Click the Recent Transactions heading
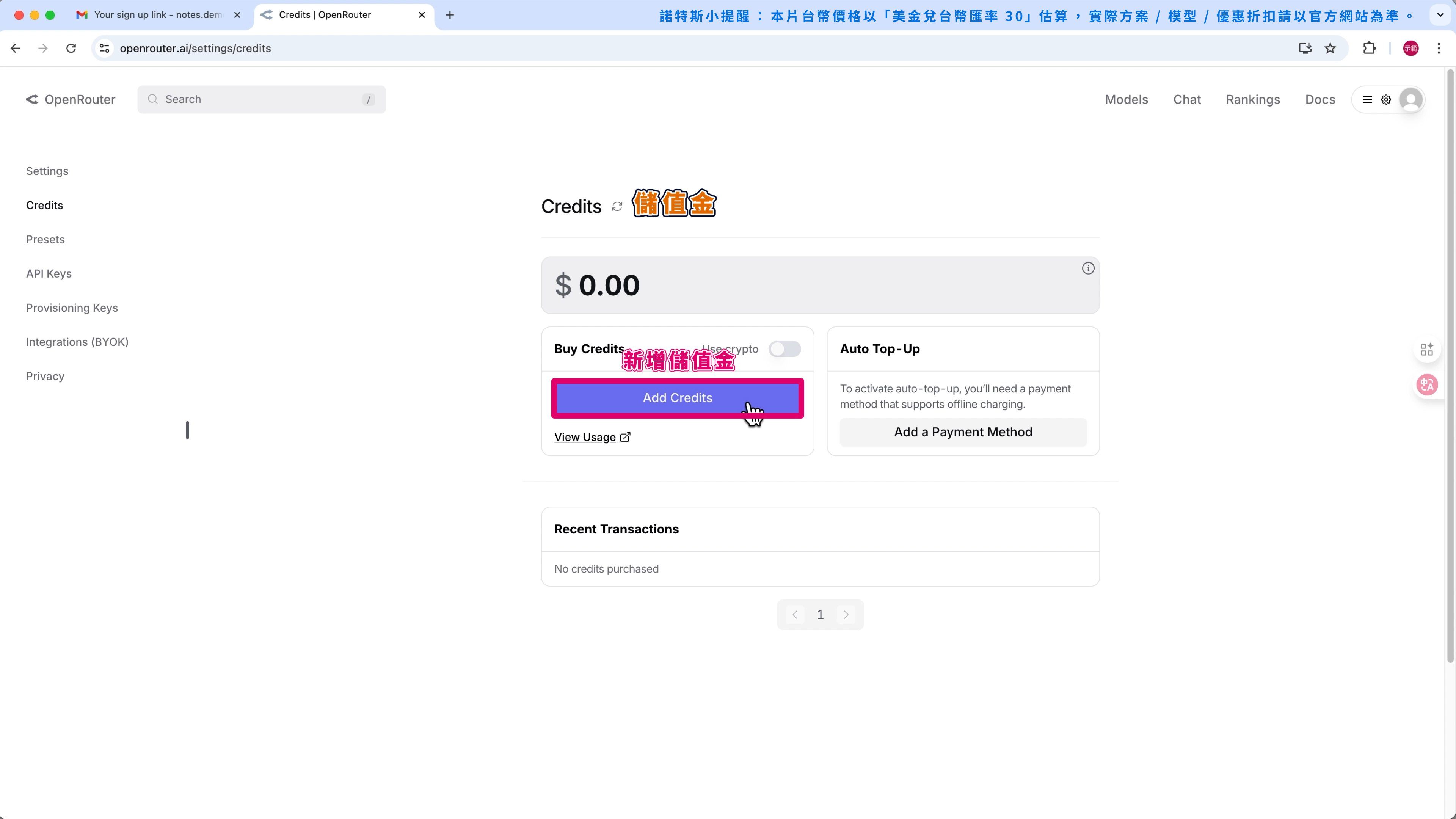1456x819 pixels. pyautogui.click(x=616, y=529)
